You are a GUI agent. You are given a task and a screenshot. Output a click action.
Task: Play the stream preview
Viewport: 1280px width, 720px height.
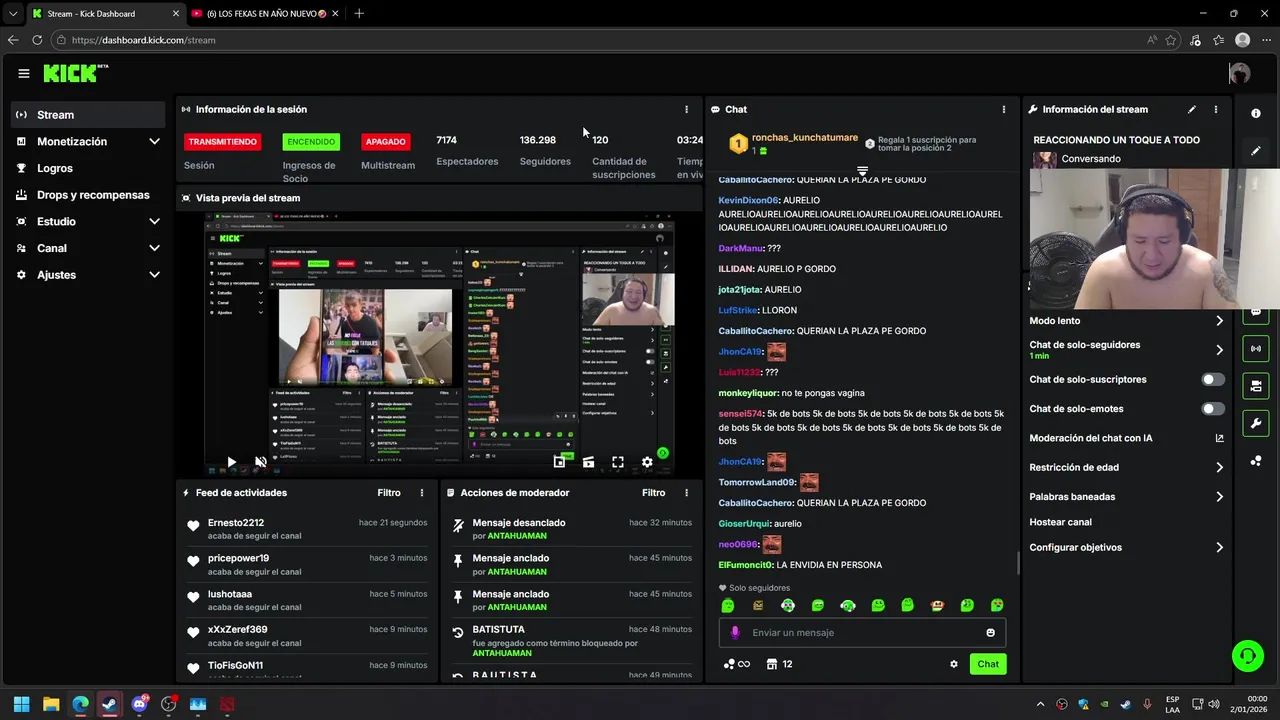[x=231, y=462]
